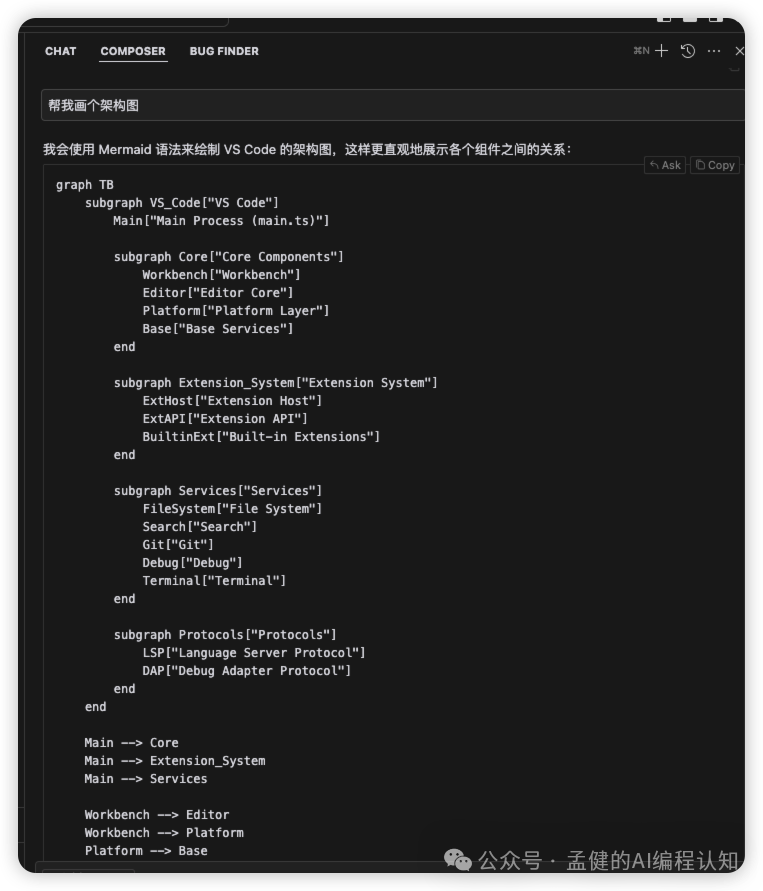The image size is (763, 891).
Task: Click the 'Git["Git"]' line
Action: [x=178, y=545]
